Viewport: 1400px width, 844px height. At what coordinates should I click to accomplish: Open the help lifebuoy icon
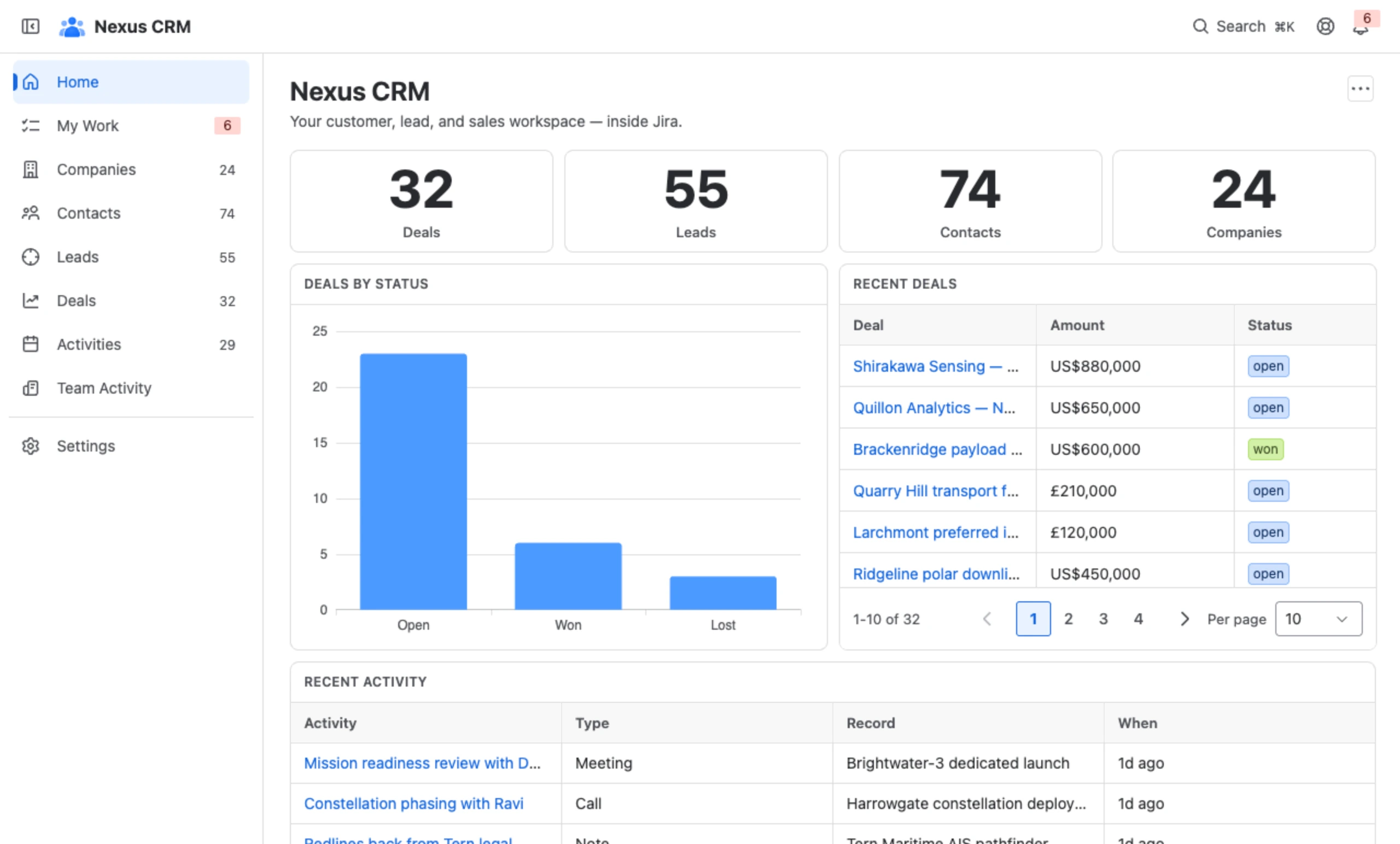[x=1325, y=26]
